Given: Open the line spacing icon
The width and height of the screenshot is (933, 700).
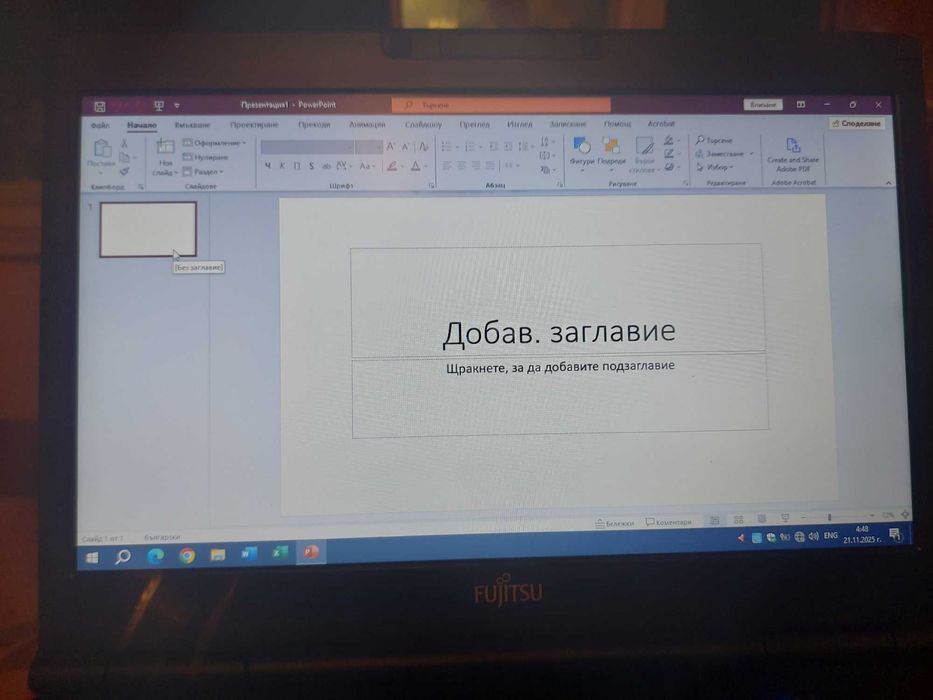Looking at the screenshot, I should pyautogui.click(x=524, y=146).
